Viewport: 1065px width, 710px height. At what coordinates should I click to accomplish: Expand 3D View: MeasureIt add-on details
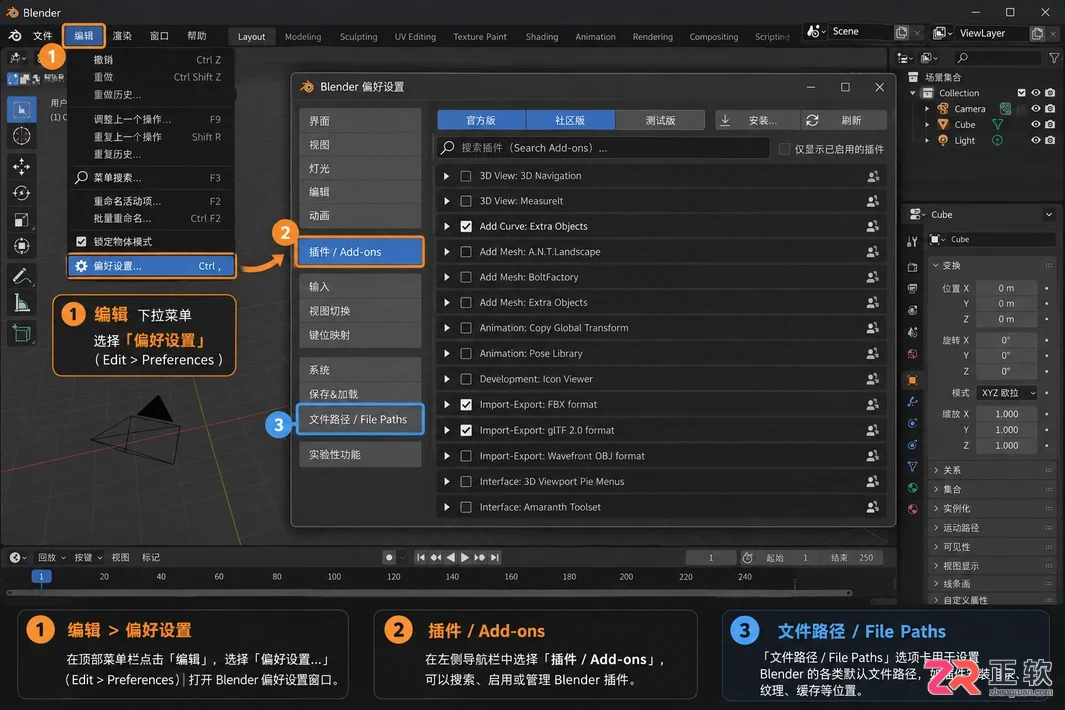click(x=446, y=201)
